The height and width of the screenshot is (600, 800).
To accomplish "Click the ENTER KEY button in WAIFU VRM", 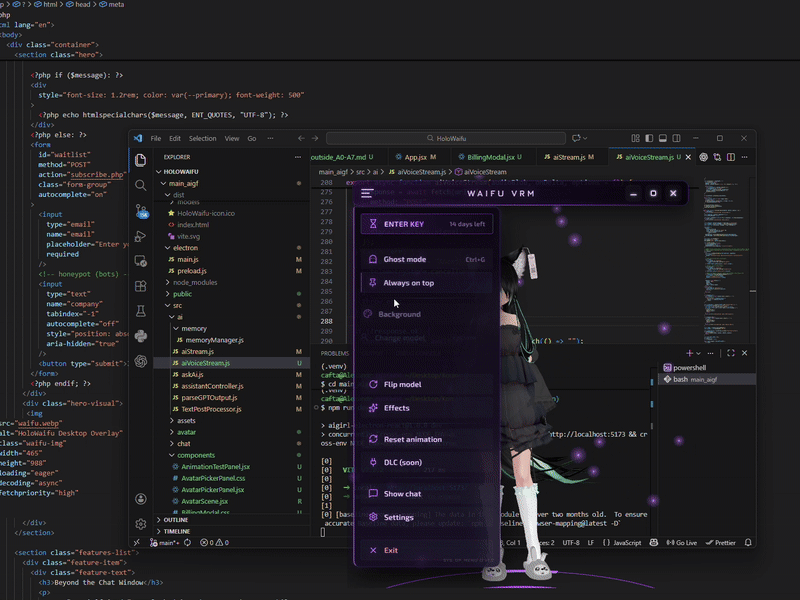I will (x=402, y=224).
